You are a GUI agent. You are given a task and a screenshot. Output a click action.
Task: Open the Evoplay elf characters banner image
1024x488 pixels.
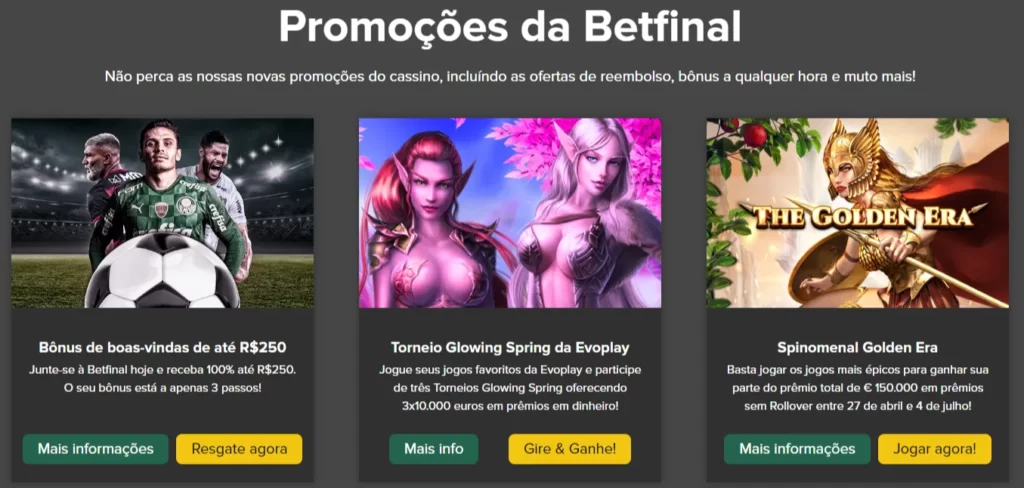click(510, 213)
